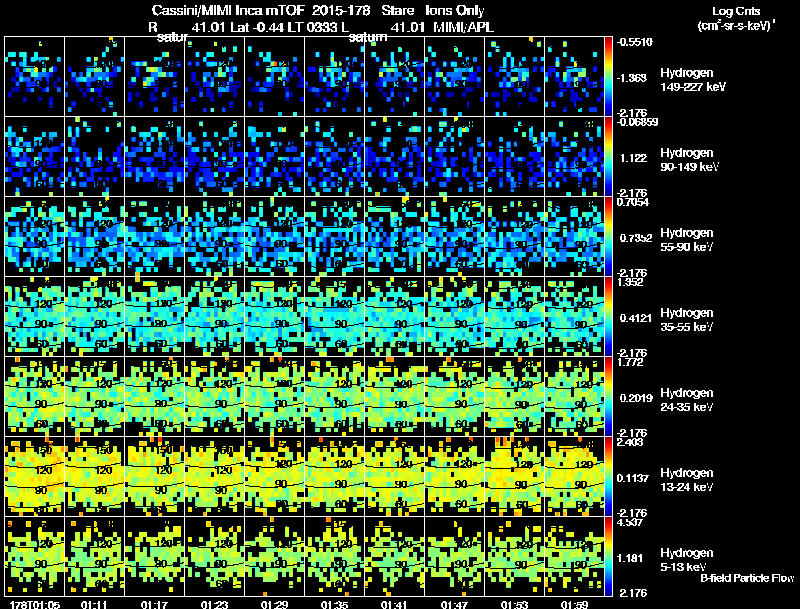Click the 'Hydrogen 13-24 keV' row label
Screen dimensions: 800x609
pos(687,480)
